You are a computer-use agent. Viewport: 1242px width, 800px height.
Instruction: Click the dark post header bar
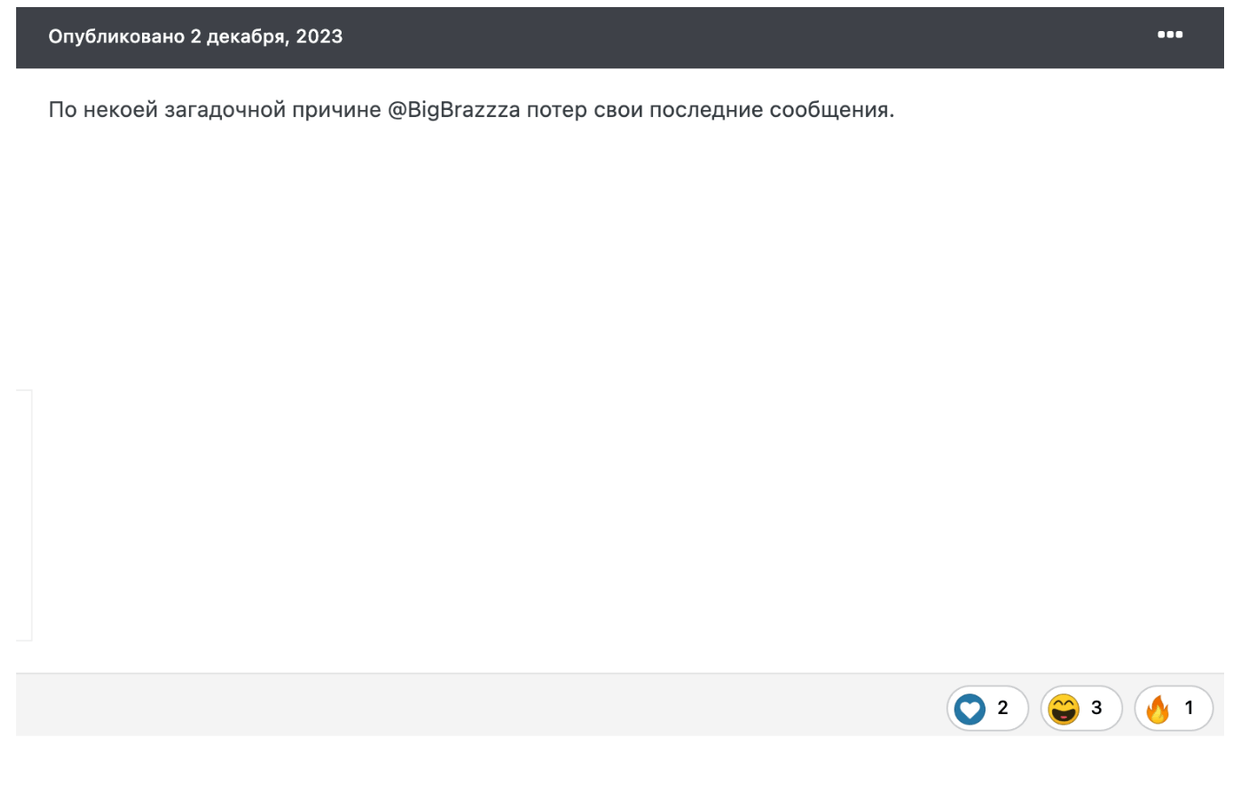700,37
